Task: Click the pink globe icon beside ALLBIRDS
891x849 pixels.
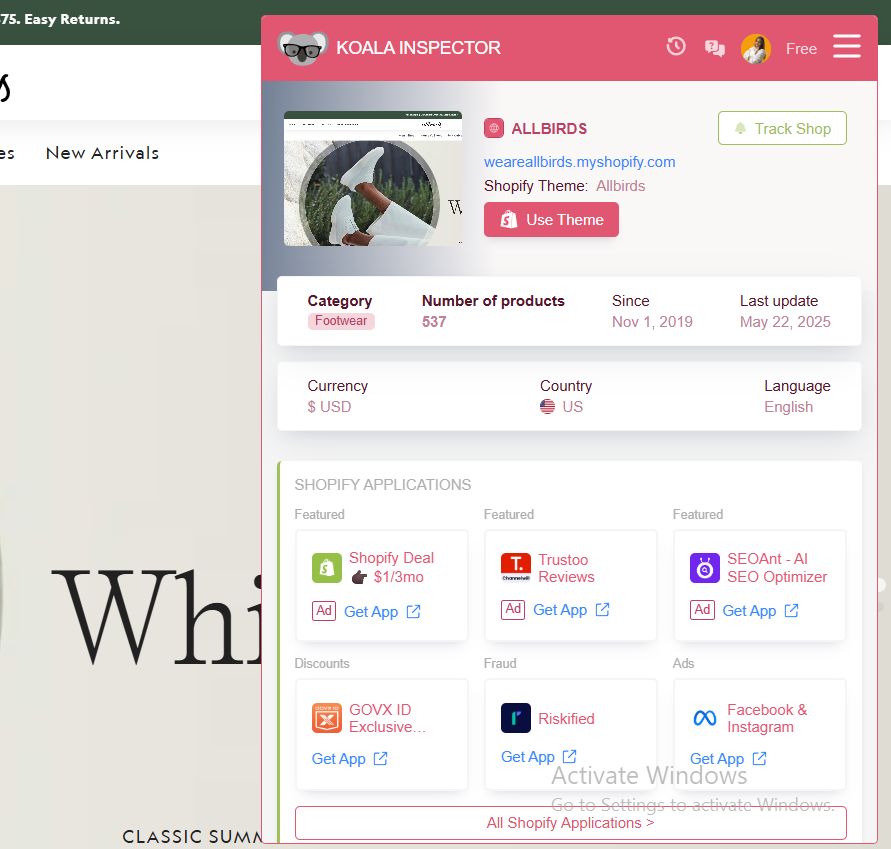Action: click(494, 128)
